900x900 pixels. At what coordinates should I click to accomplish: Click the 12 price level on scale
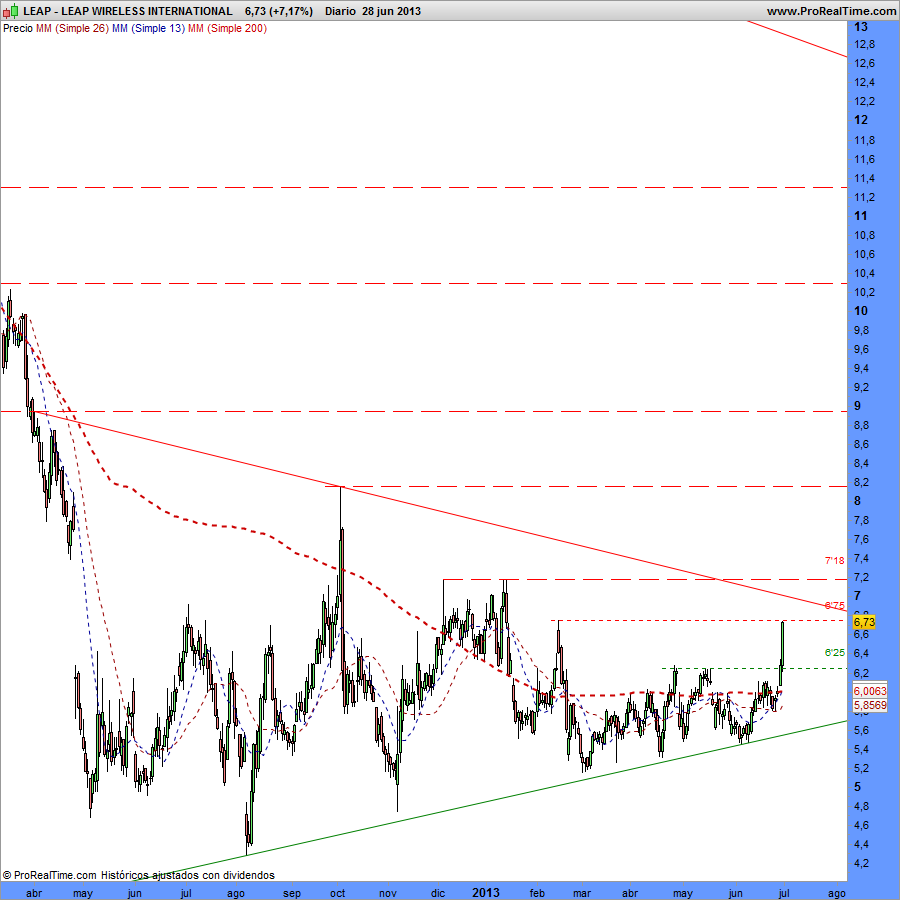point(861,119)
